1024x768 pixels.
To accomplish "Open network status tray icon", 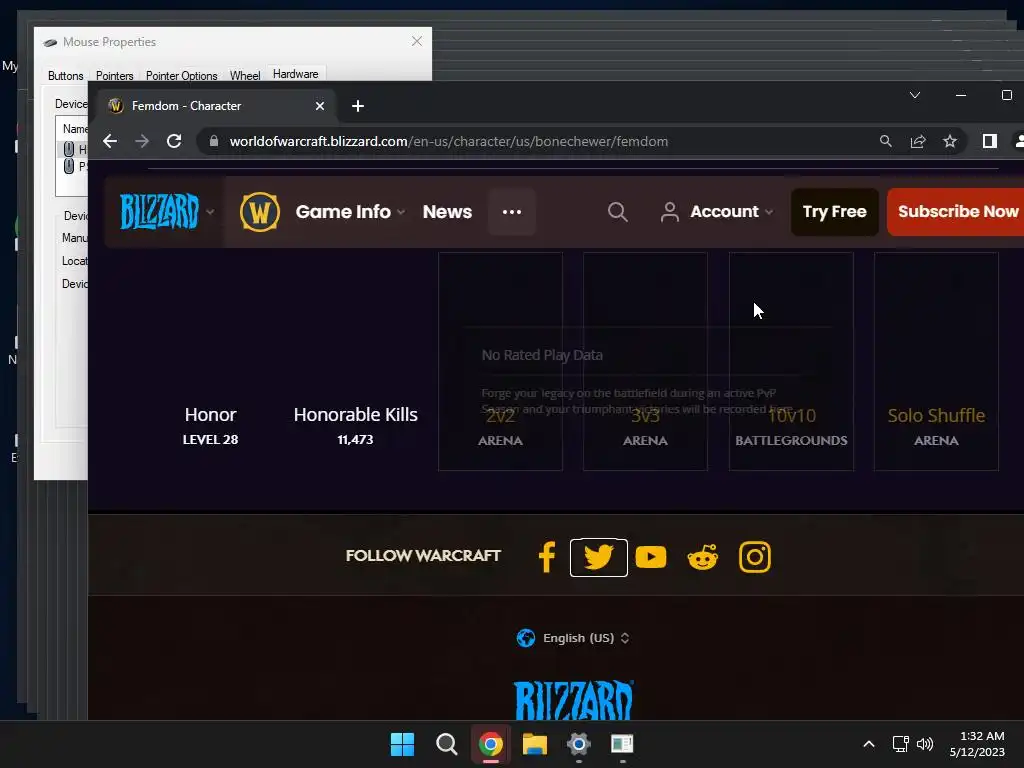I will (x=901, y=744).
